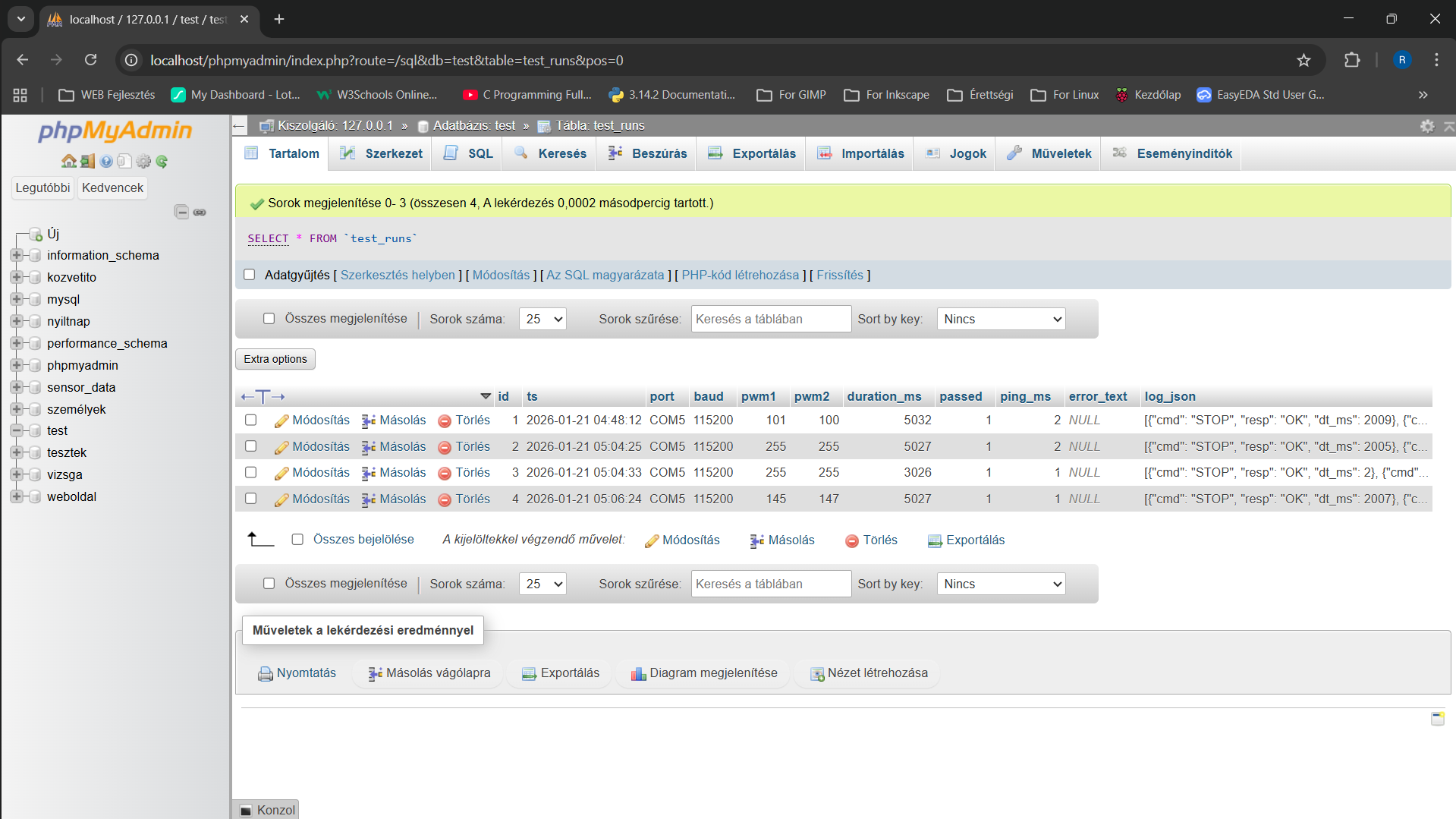Tick the Összes bejelölése checkbox
This screenshot has height=819, width=1456.
point(297,540)
